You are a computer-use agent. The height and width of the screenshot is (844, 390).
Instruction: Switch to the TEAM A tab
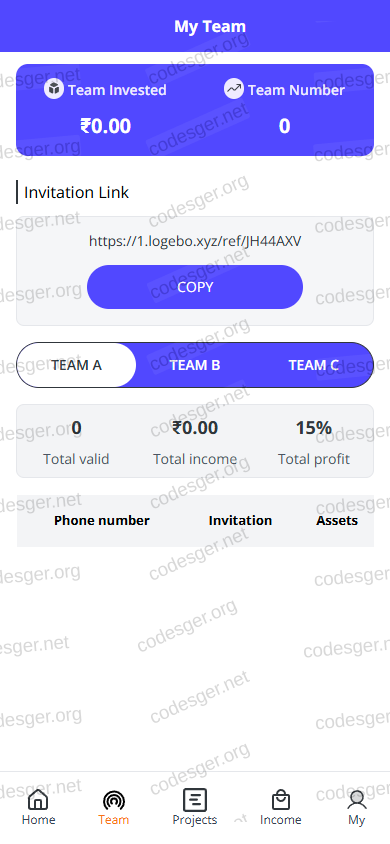(x=76, y=365)
